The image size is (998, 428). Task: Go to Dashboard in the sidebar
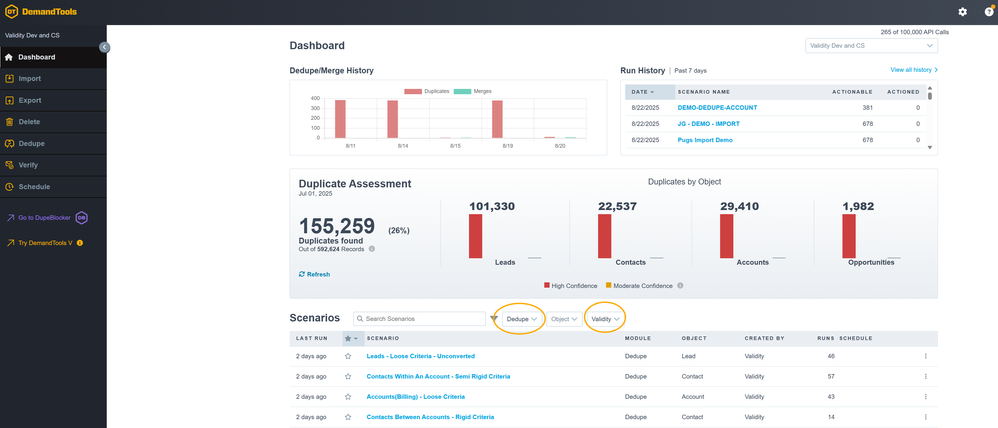(x=53, y=57)
